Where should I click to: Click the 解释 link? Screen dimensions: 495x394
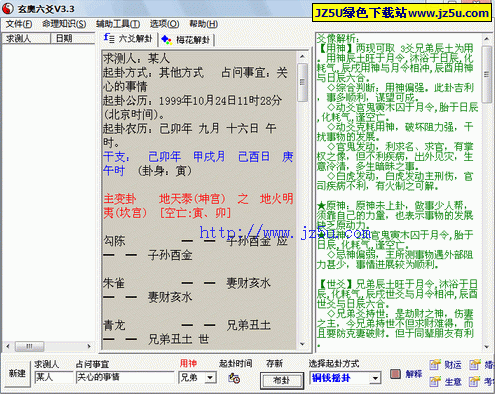(x=414, y=374)
